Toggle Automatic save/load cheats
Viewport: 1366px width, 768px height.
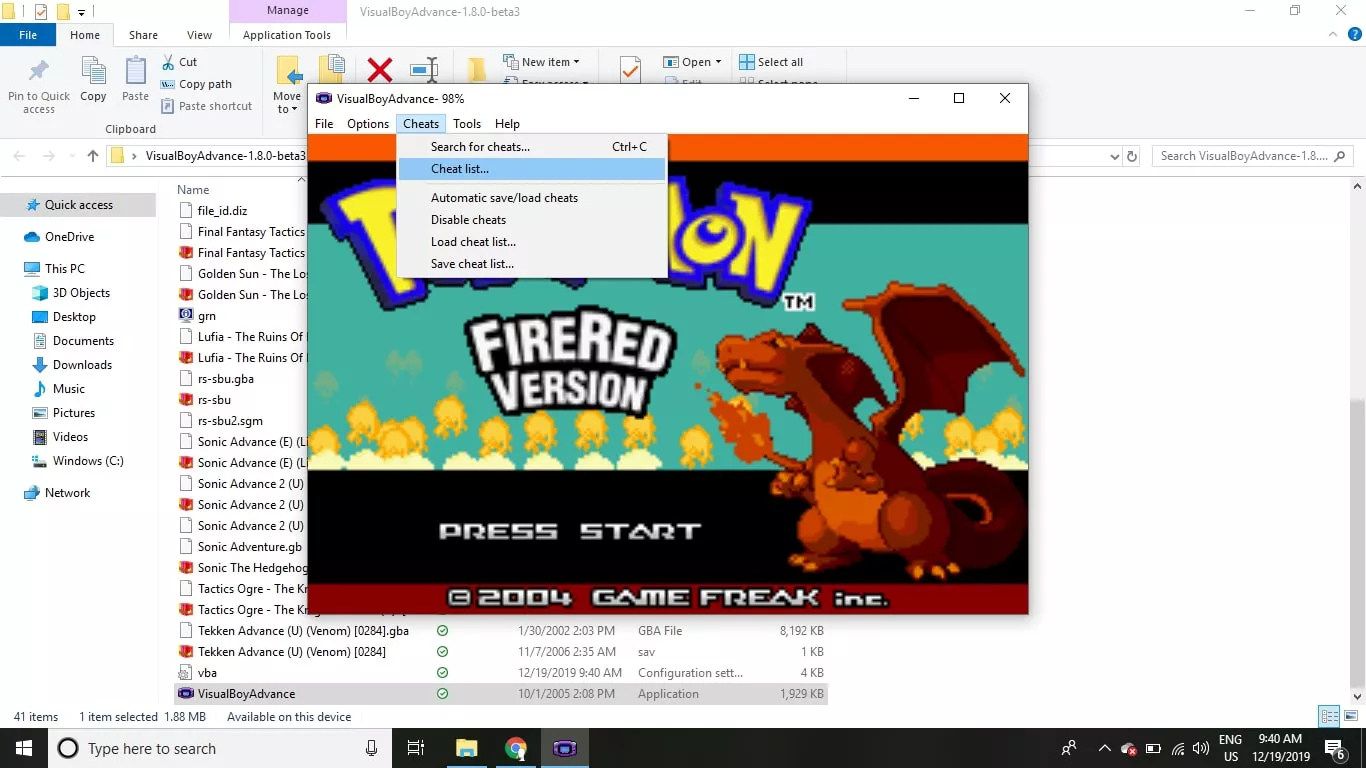[x=531, y=198]
